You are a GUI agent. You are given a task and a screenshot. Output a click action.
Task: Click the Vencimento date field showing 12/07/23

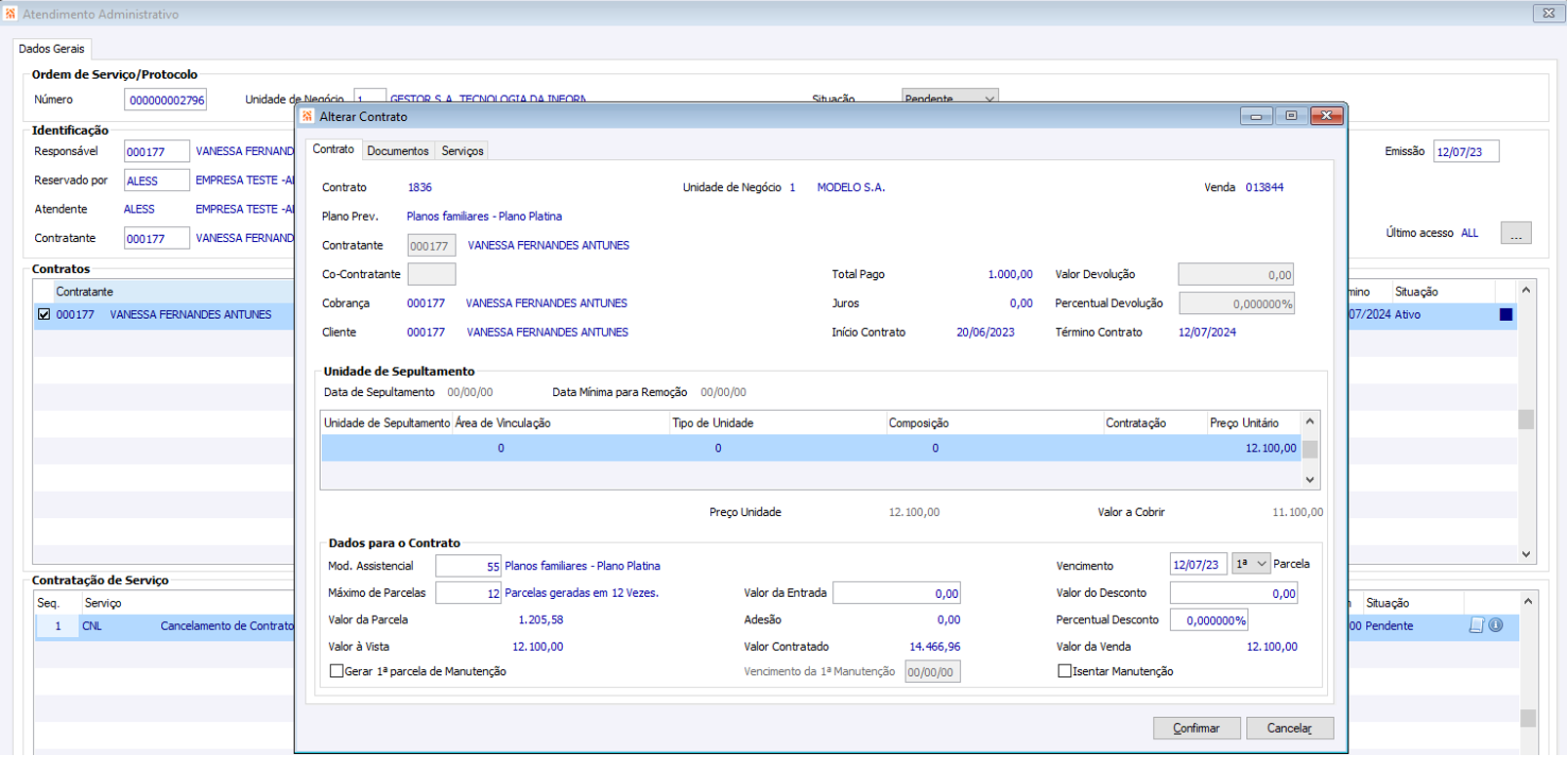(1198, 564)
